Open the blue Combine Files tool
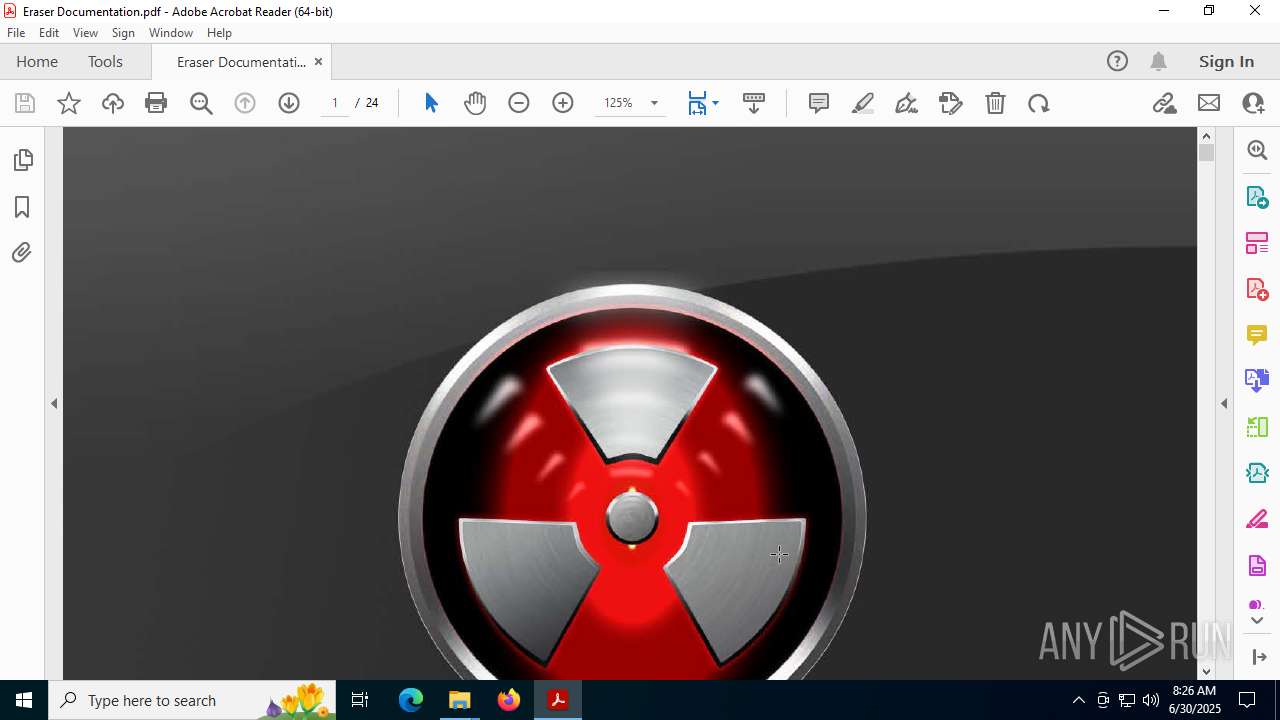Image resolution: width=1280 pixels, height=720 pixels. pos(1257,381)
